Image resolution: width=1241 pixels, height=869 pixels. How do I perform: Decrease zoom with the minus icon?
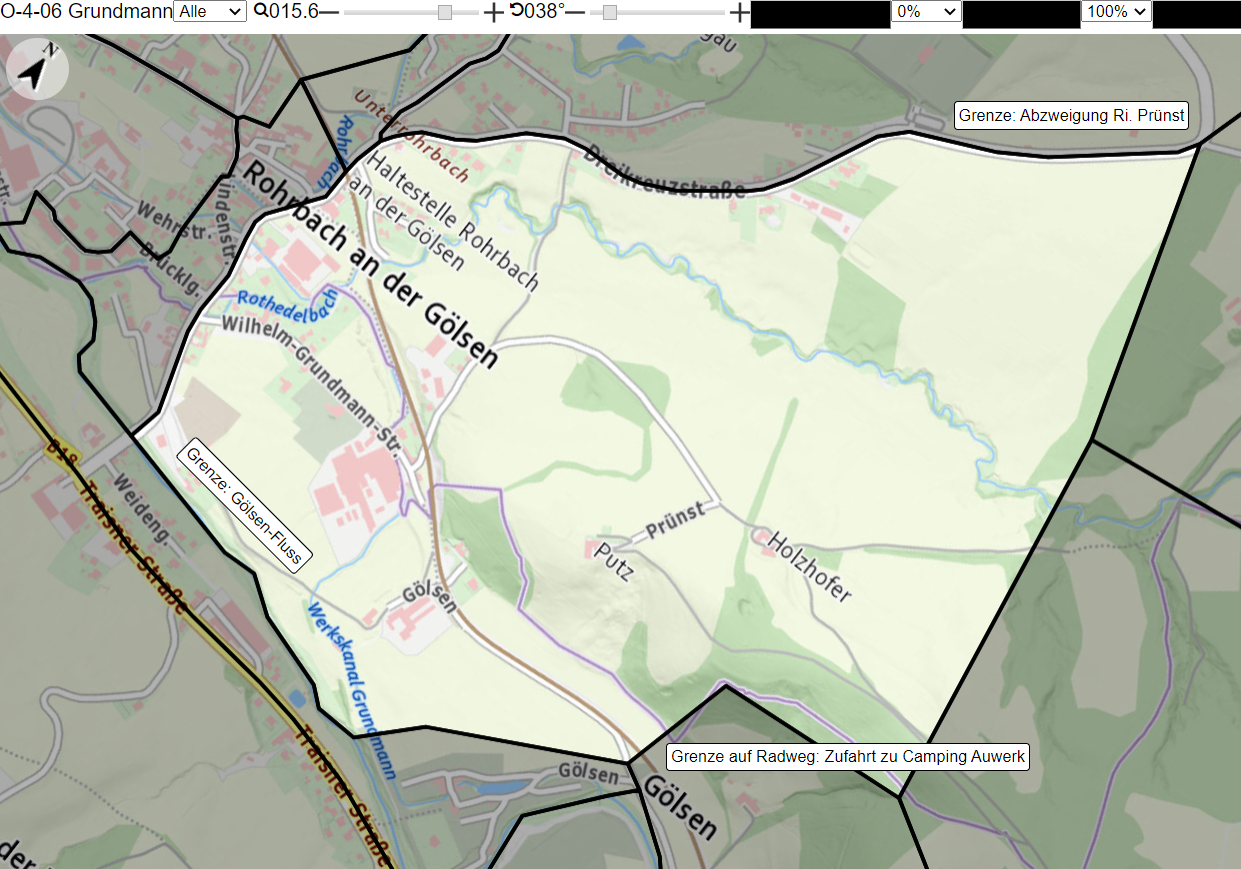(328, 12)
